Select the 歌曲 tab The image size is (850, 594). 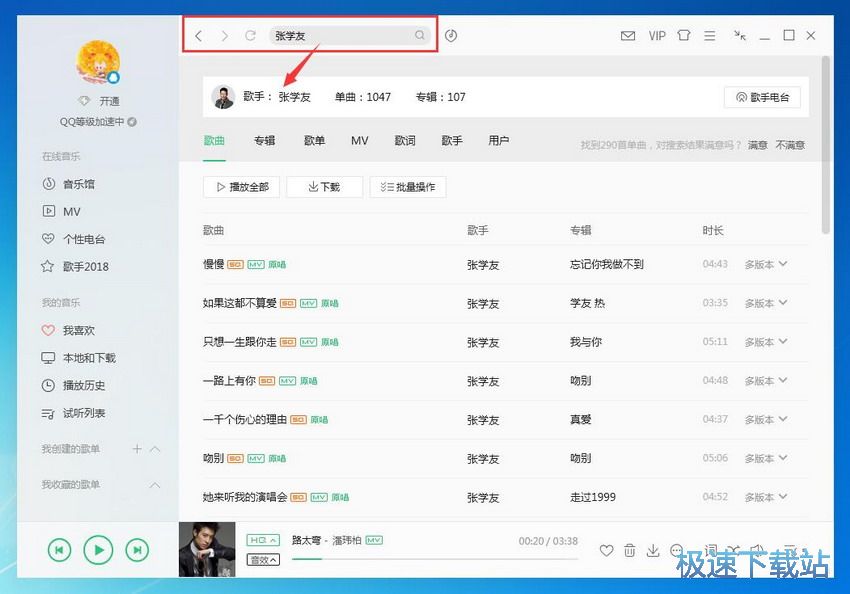point(214,141)
